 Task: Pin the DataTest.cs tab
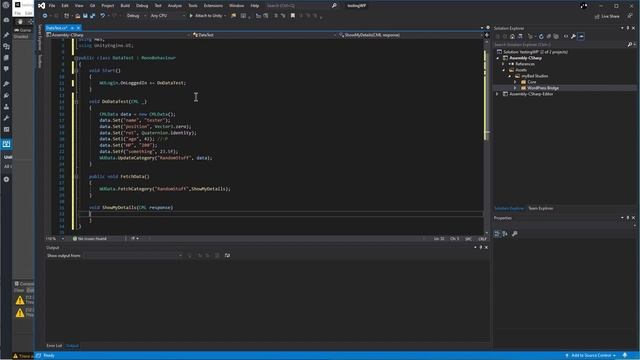tap(71, 28)
